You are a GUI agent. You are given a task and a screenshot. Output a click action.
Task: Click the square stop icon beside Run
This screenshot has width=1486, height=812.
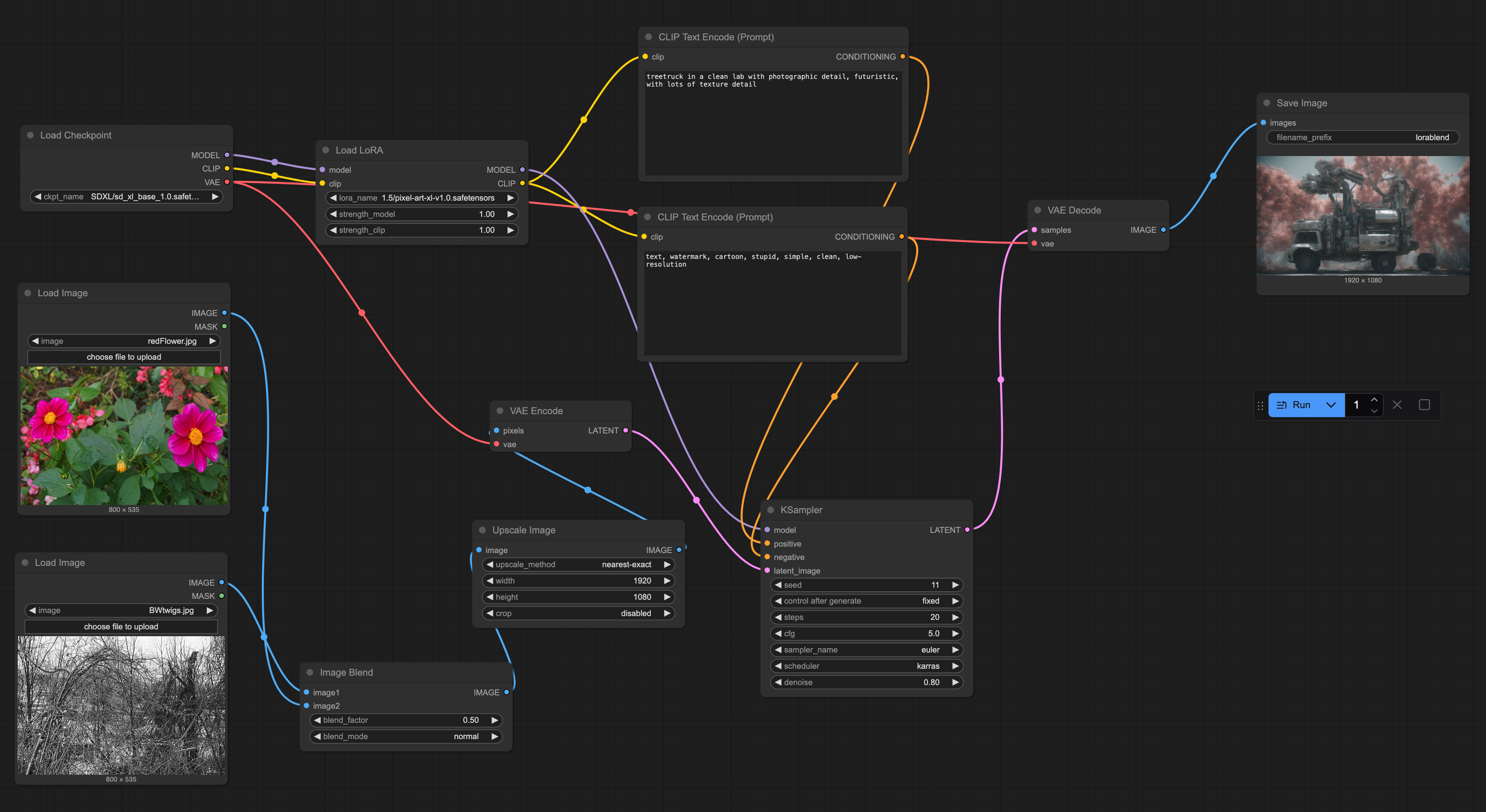(x=1424, y=405)
